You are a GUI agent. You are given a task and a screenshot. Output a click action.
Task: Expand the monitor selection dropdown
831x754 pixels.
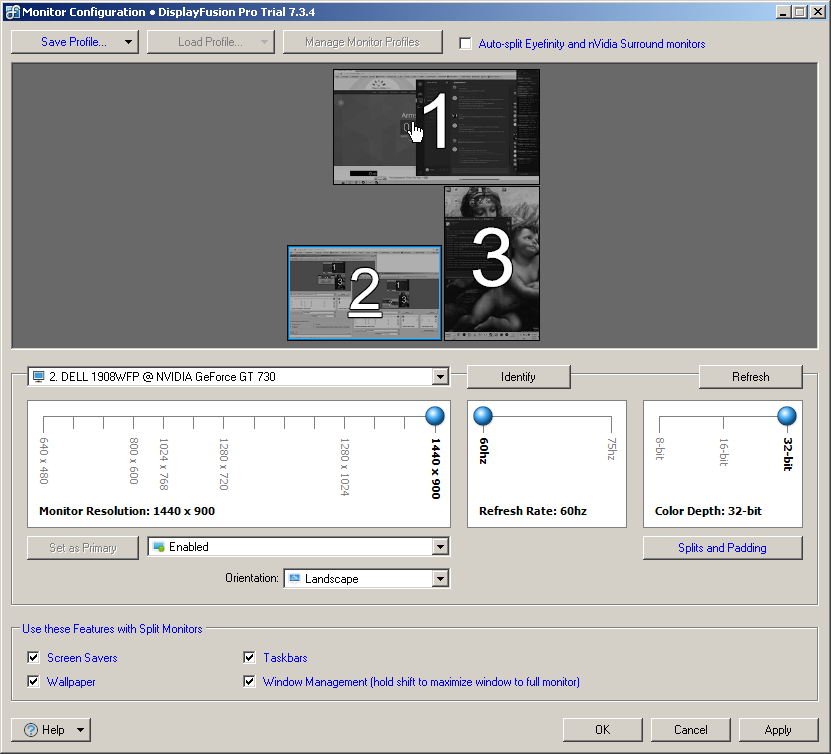coord(440,377)
